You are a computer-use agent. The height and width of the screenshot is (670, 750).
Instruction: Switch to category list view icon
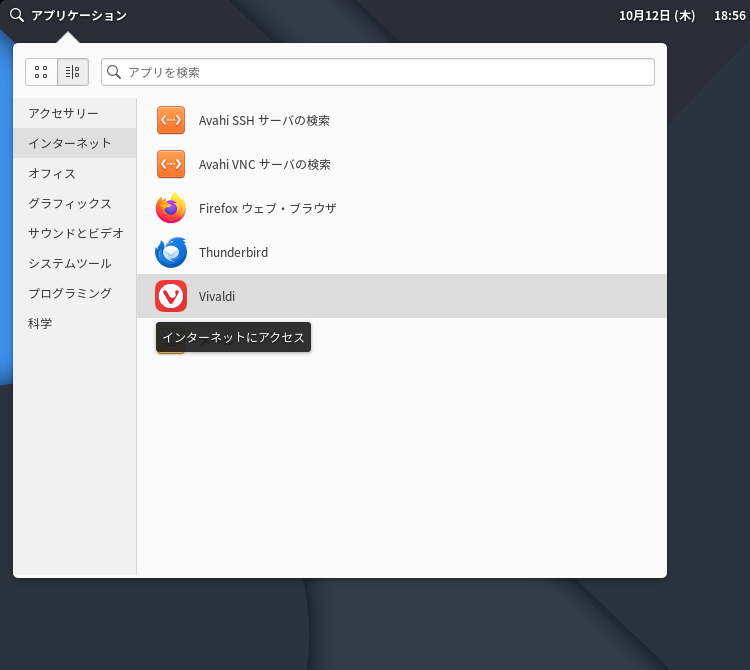[x=73, y=72]
